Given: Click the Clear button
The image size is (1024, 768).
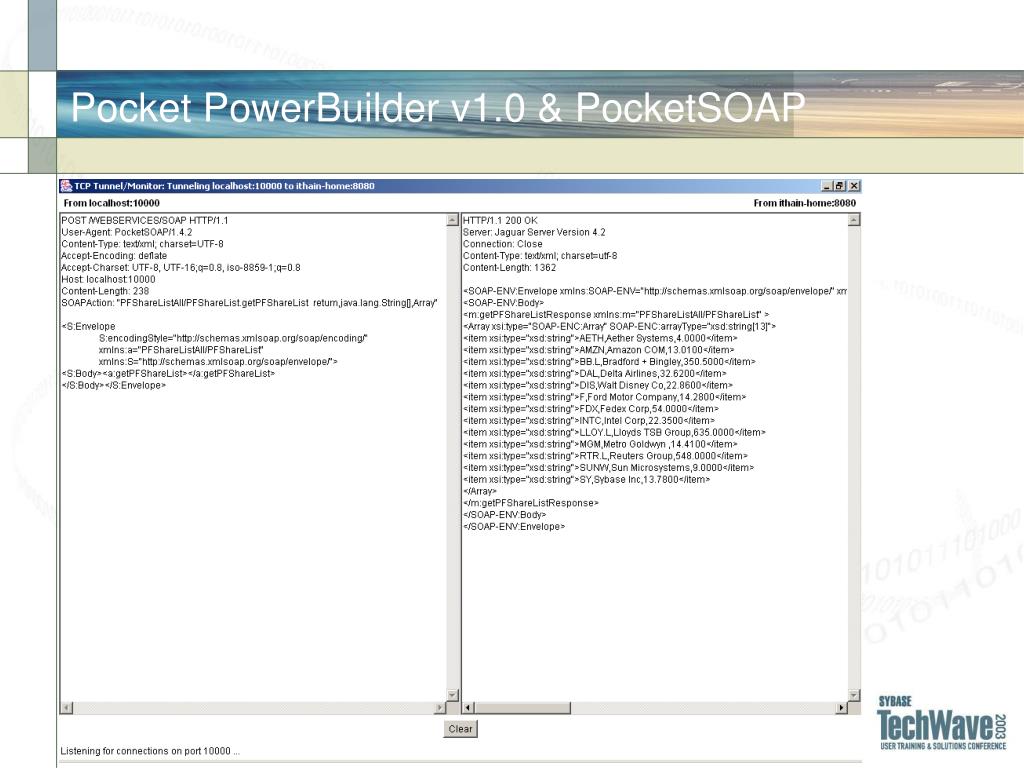Looking at the screenshot, I should tap(460, 729).
